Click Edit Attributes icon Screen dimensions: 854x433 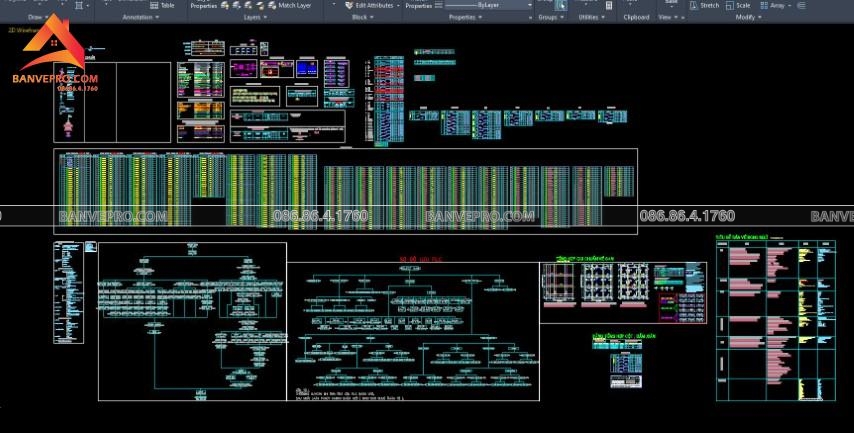349,5
